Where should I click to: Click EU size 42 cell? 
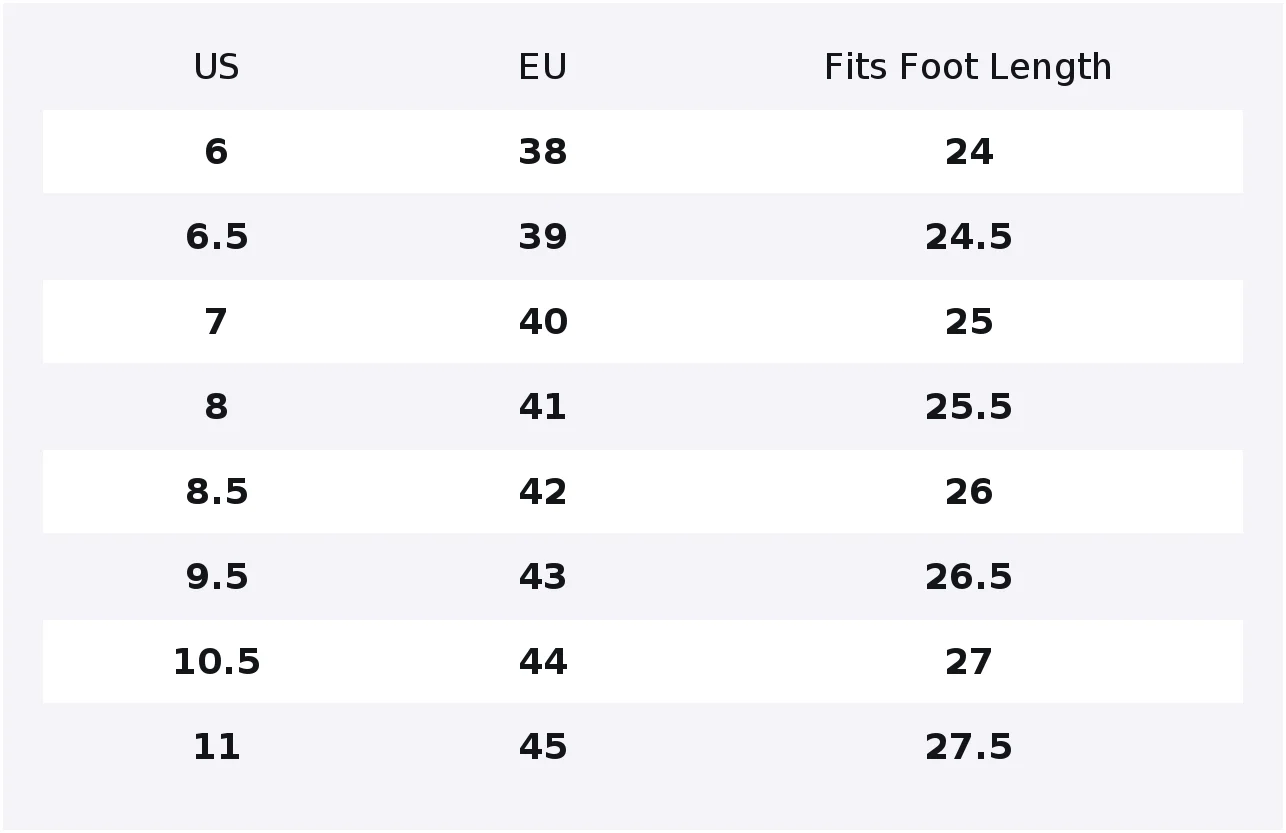543,492
